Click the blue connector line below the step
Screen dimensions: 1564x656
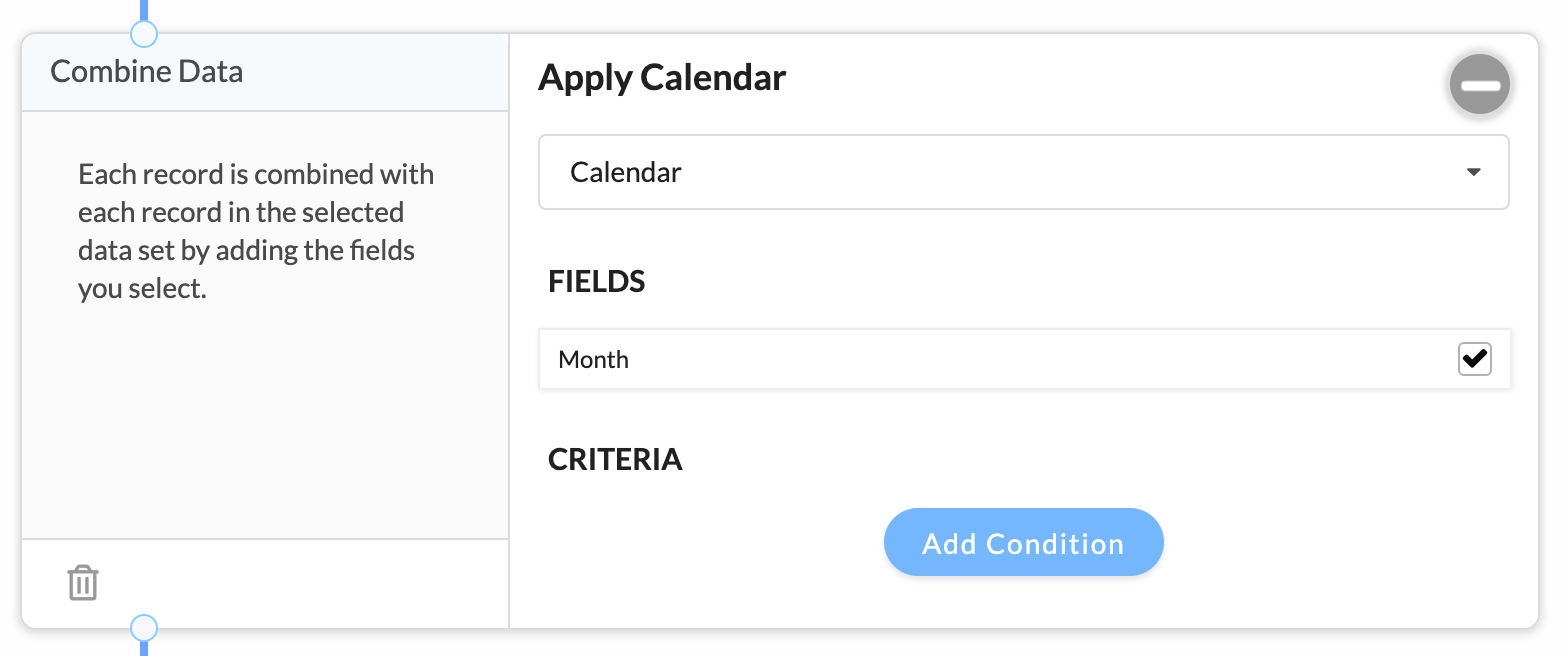(144, 648)
